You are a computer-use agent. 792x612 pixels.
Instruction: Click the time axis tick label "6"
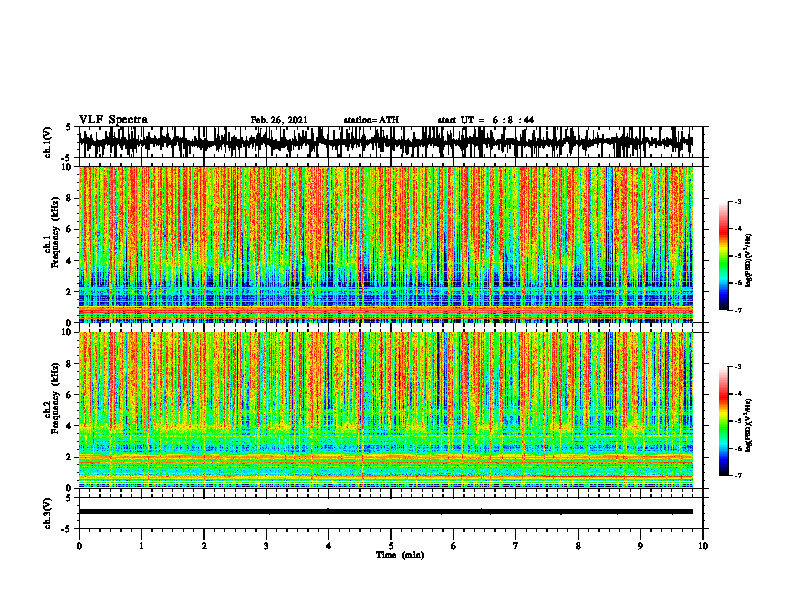click(454, 546)
